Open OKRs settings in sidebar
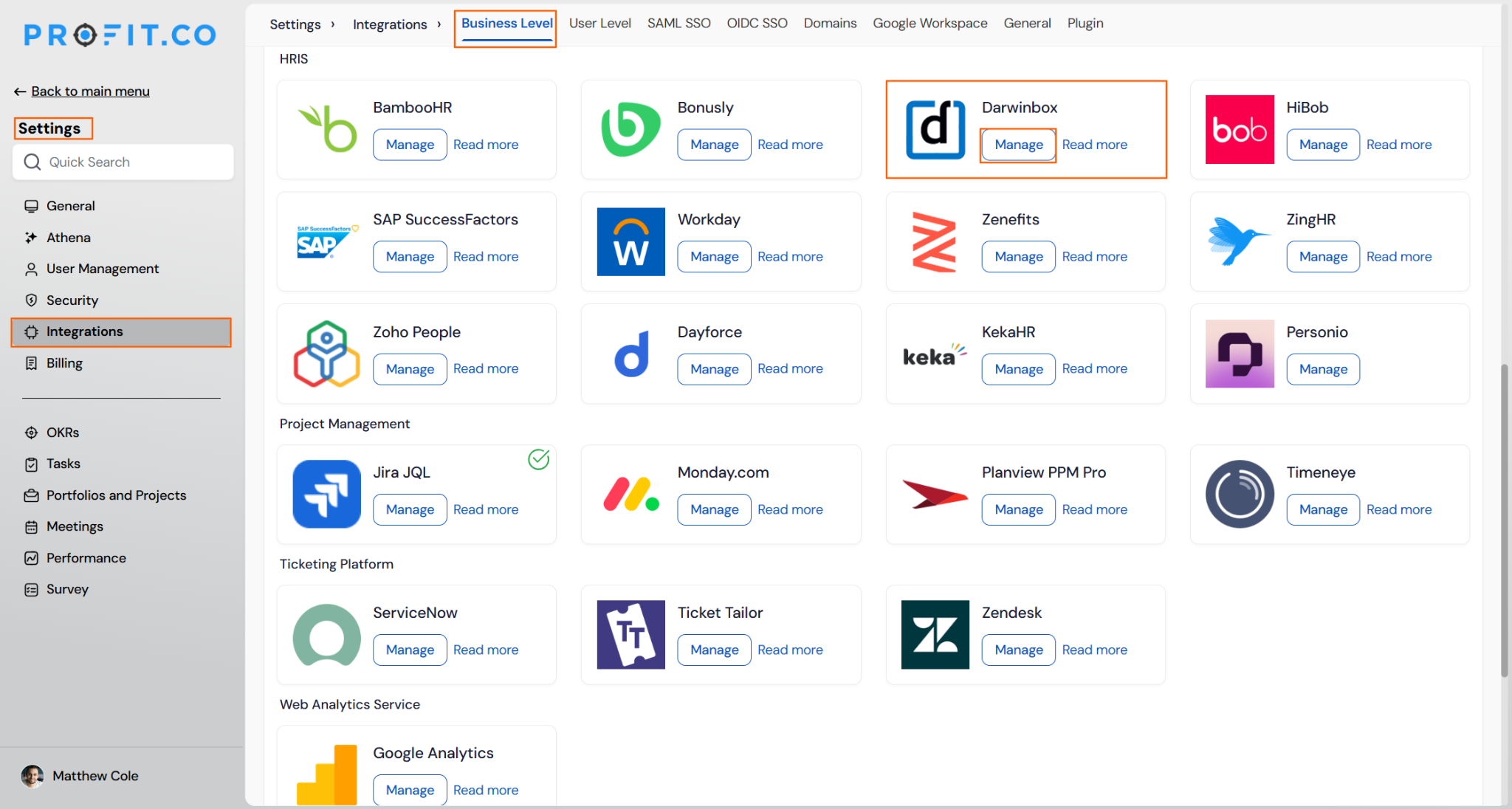 tap(62, 433)
